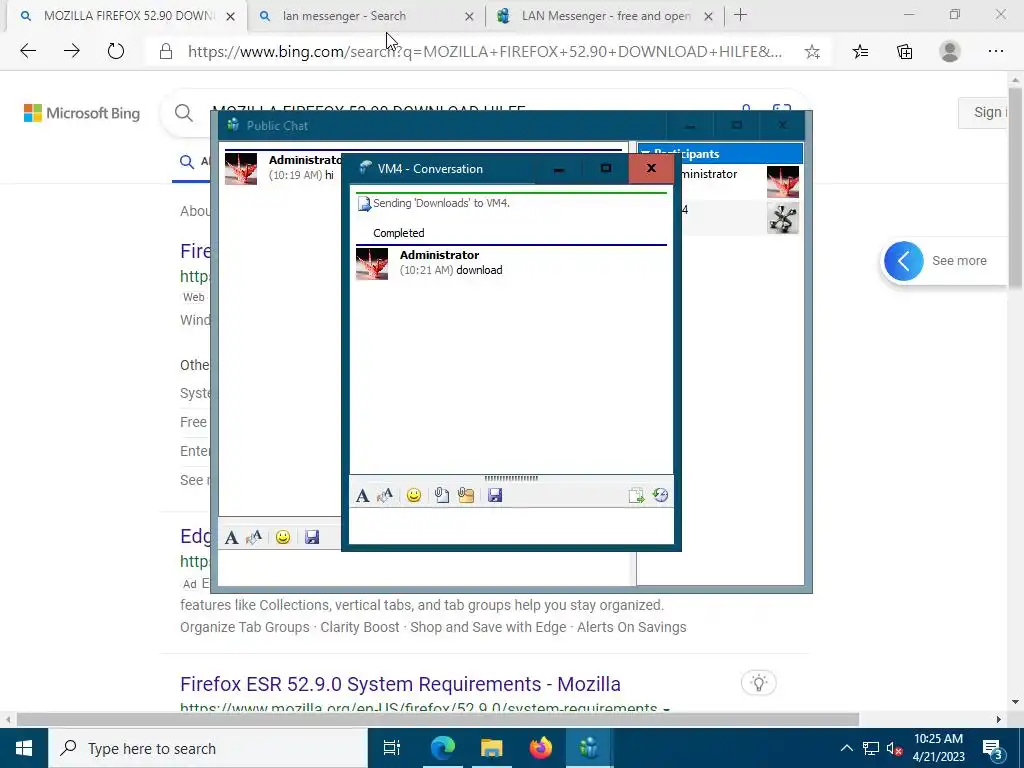
Task: Click splitter handle above VM4 Conversation toolbar
Action: coord(511,478)
